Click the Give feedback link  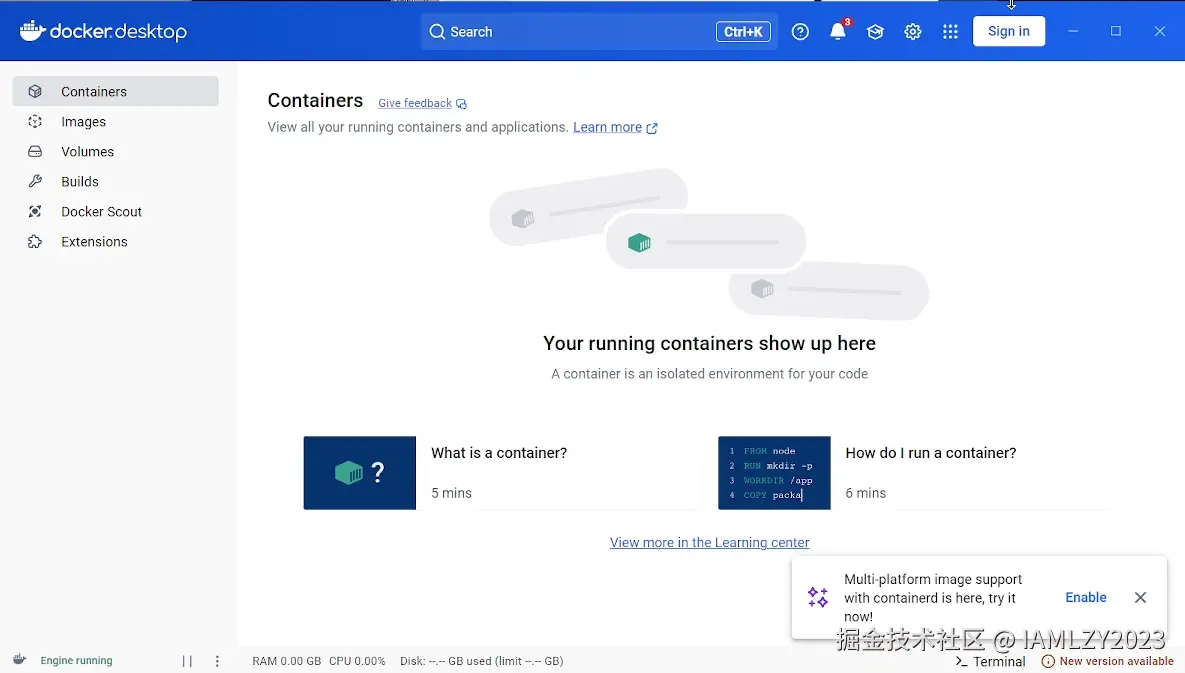415,103
